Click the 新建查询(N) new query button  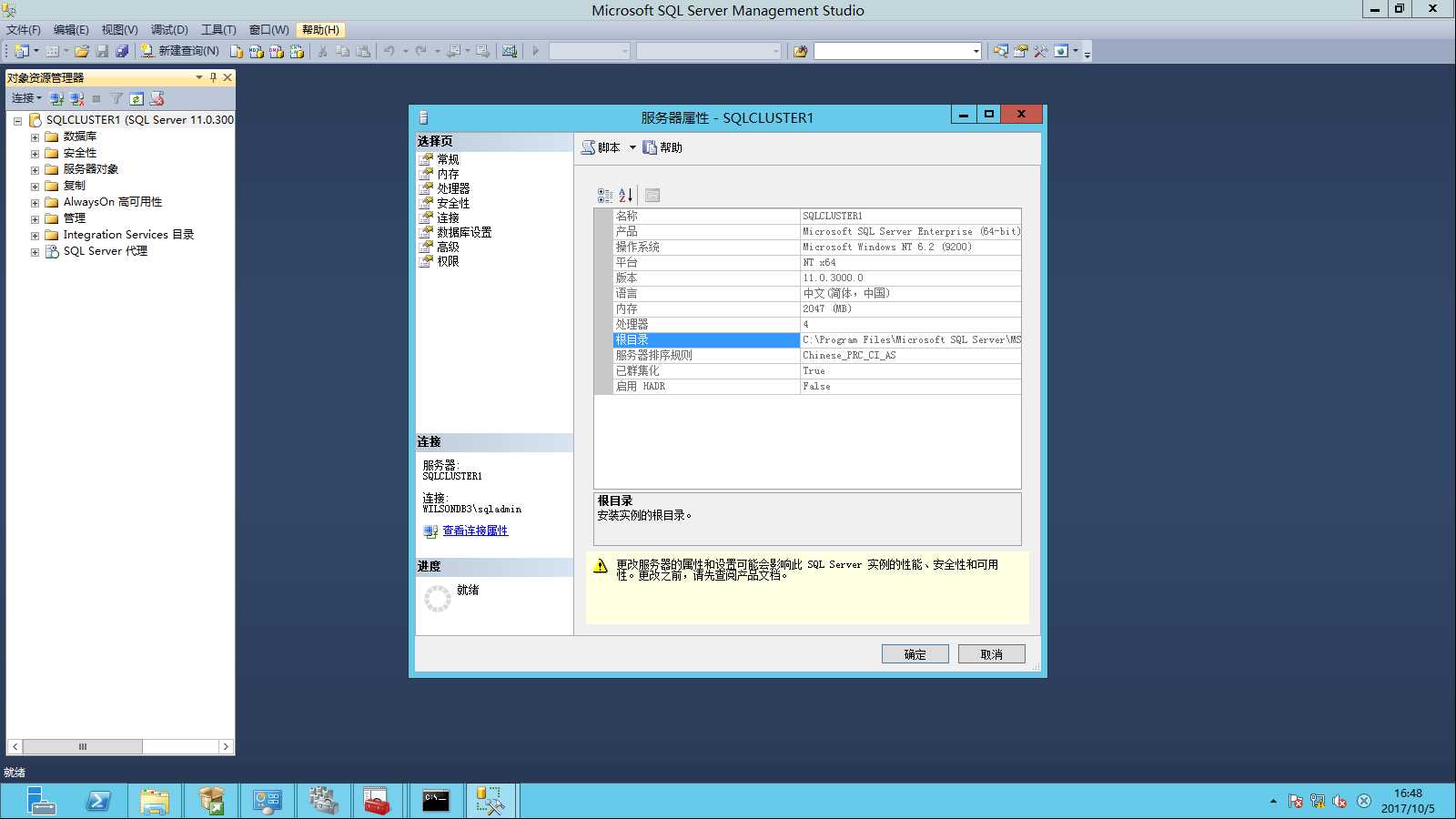pyautogui.click(x=179, y=51)
